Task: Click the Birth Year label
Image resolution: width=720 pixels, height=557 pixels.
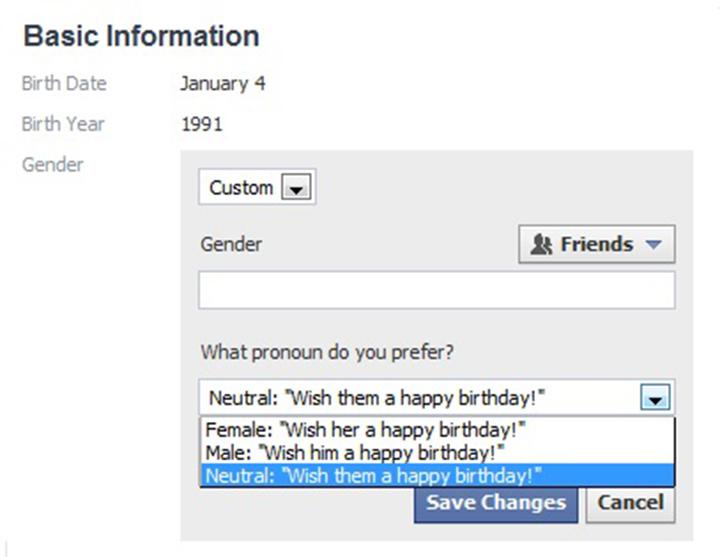Action: (x=63, y=124)
